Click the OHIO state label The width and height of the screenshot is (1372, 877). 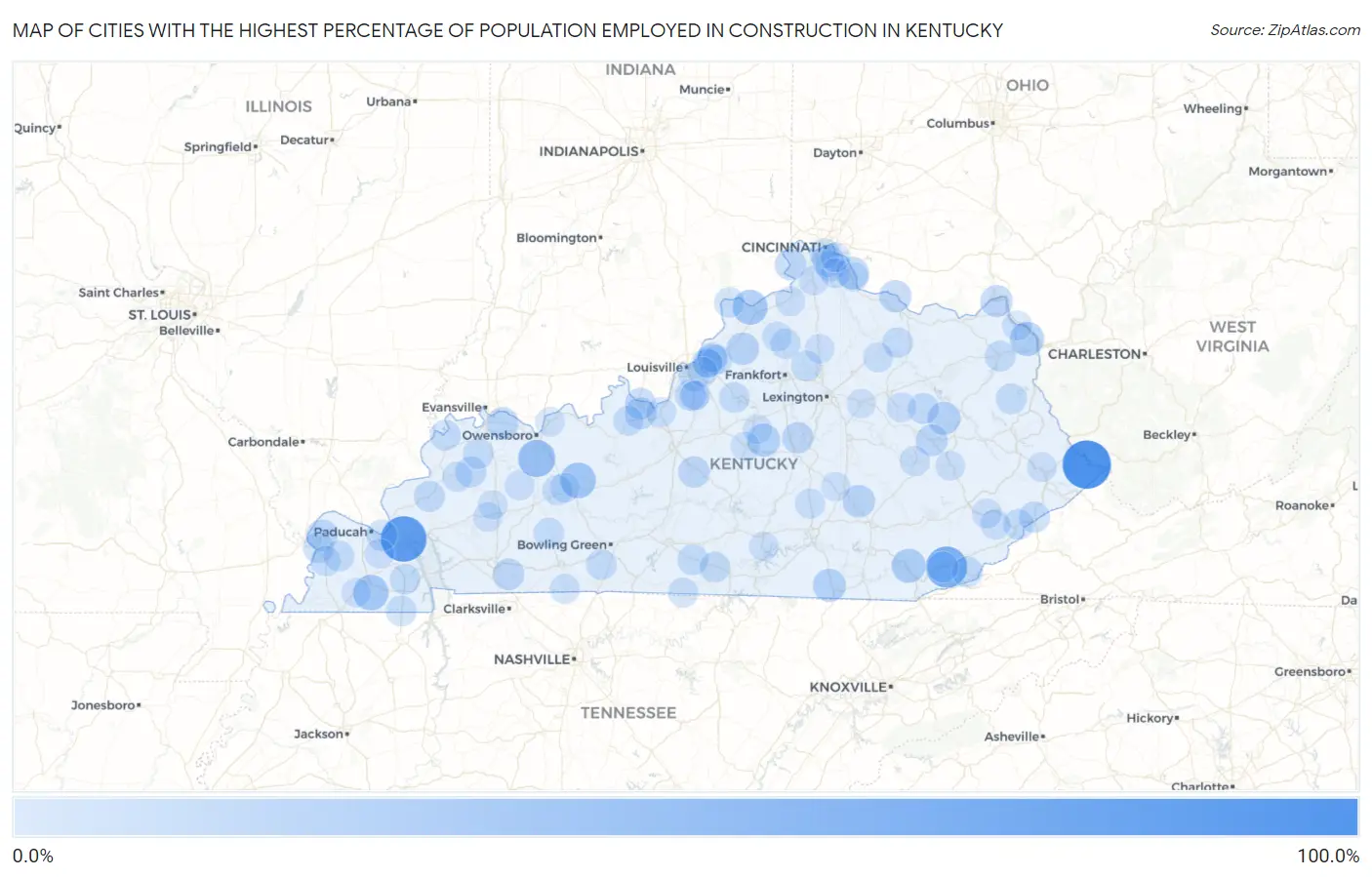1028,85
